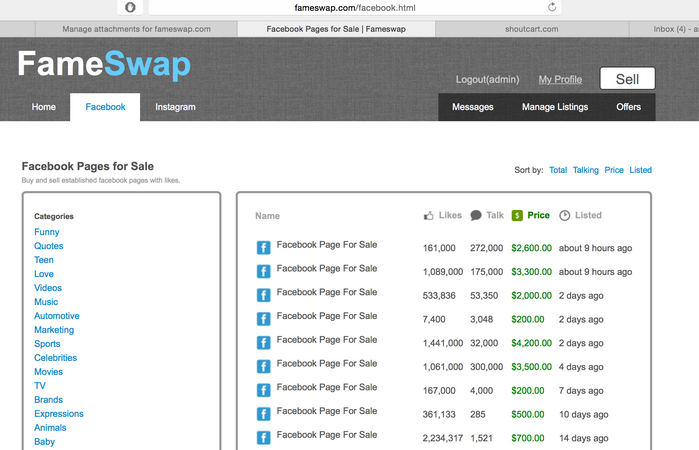
Task: Select the Teen category
Action: point(44,260)
